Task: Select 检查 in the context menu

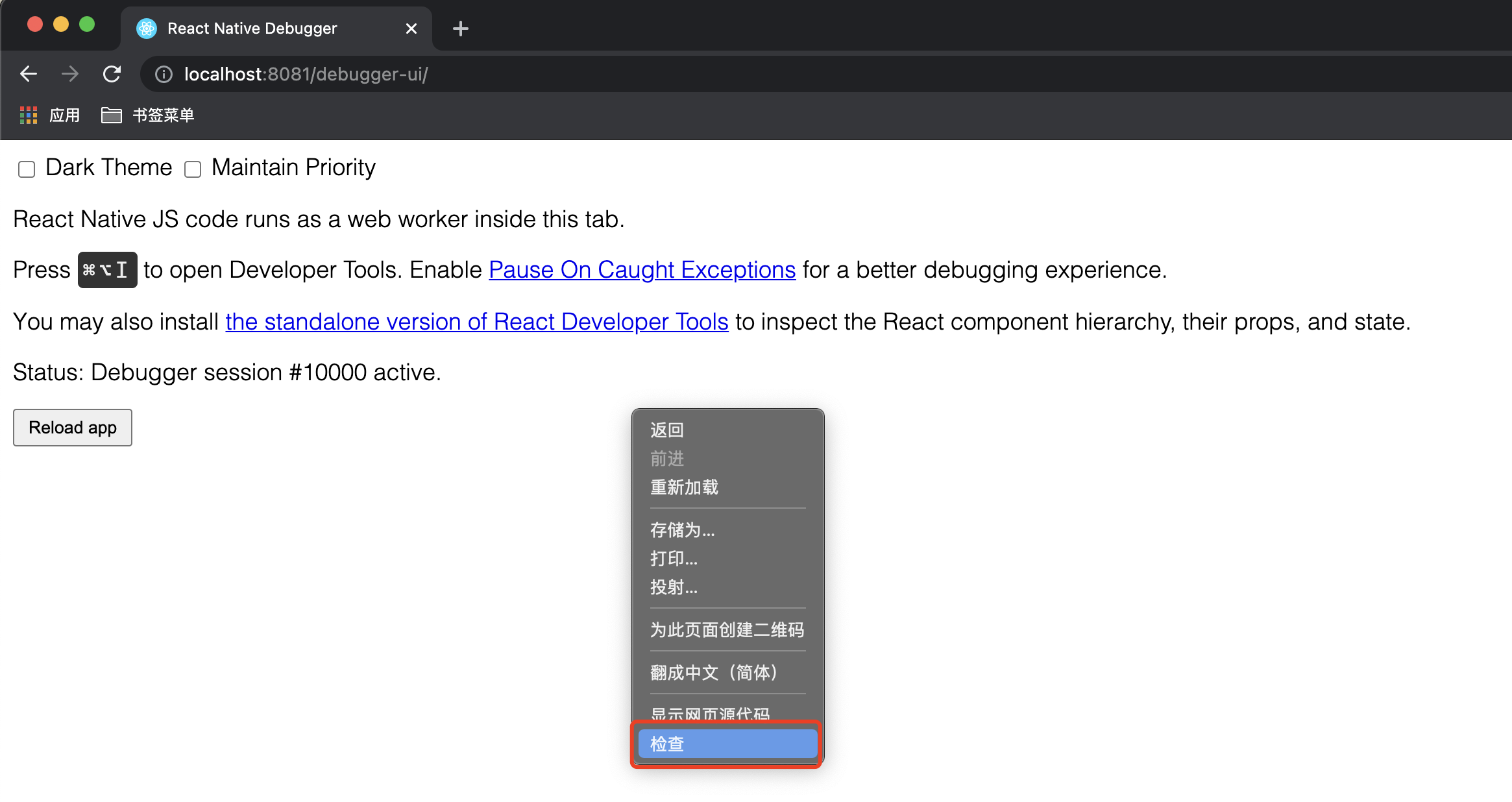Action: [x=727, y=744]
